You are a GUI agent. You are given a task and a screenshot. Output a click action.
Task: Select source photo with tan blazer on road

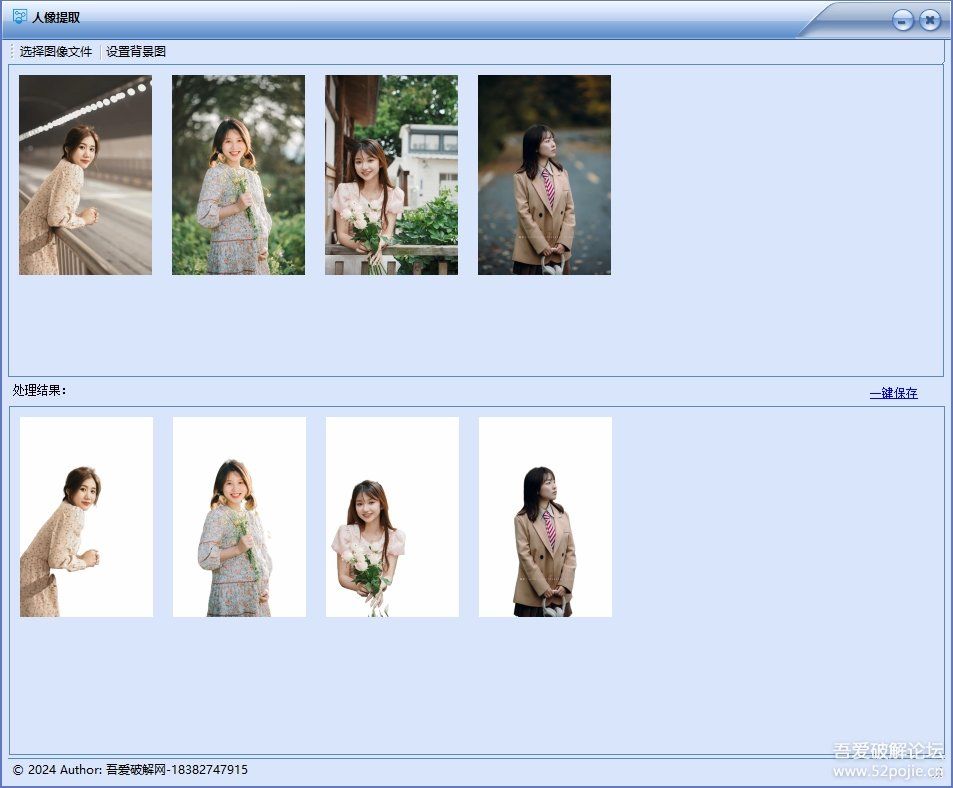[544, 175]
